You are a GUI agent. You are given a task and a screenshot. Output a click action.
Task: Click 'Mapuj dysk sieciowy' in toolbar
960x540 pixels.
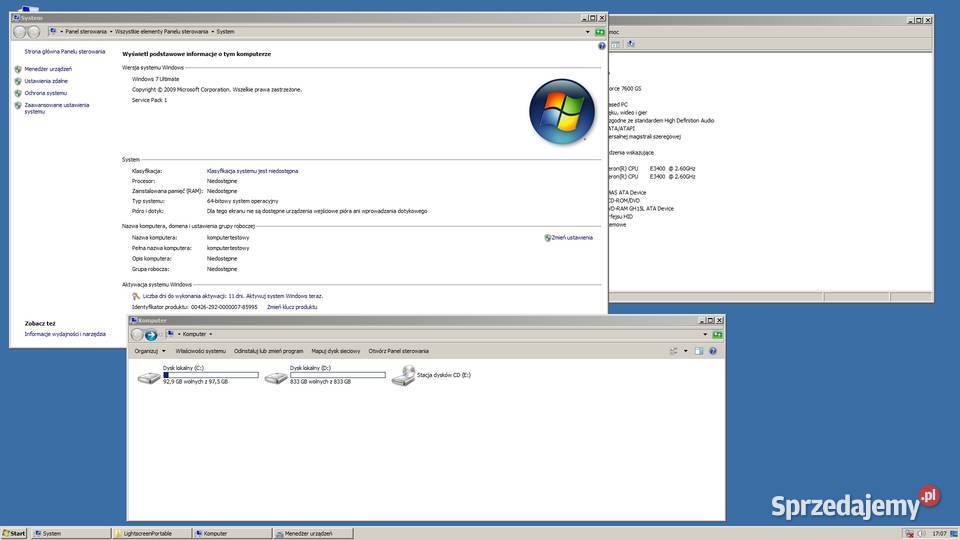point(335,351)
